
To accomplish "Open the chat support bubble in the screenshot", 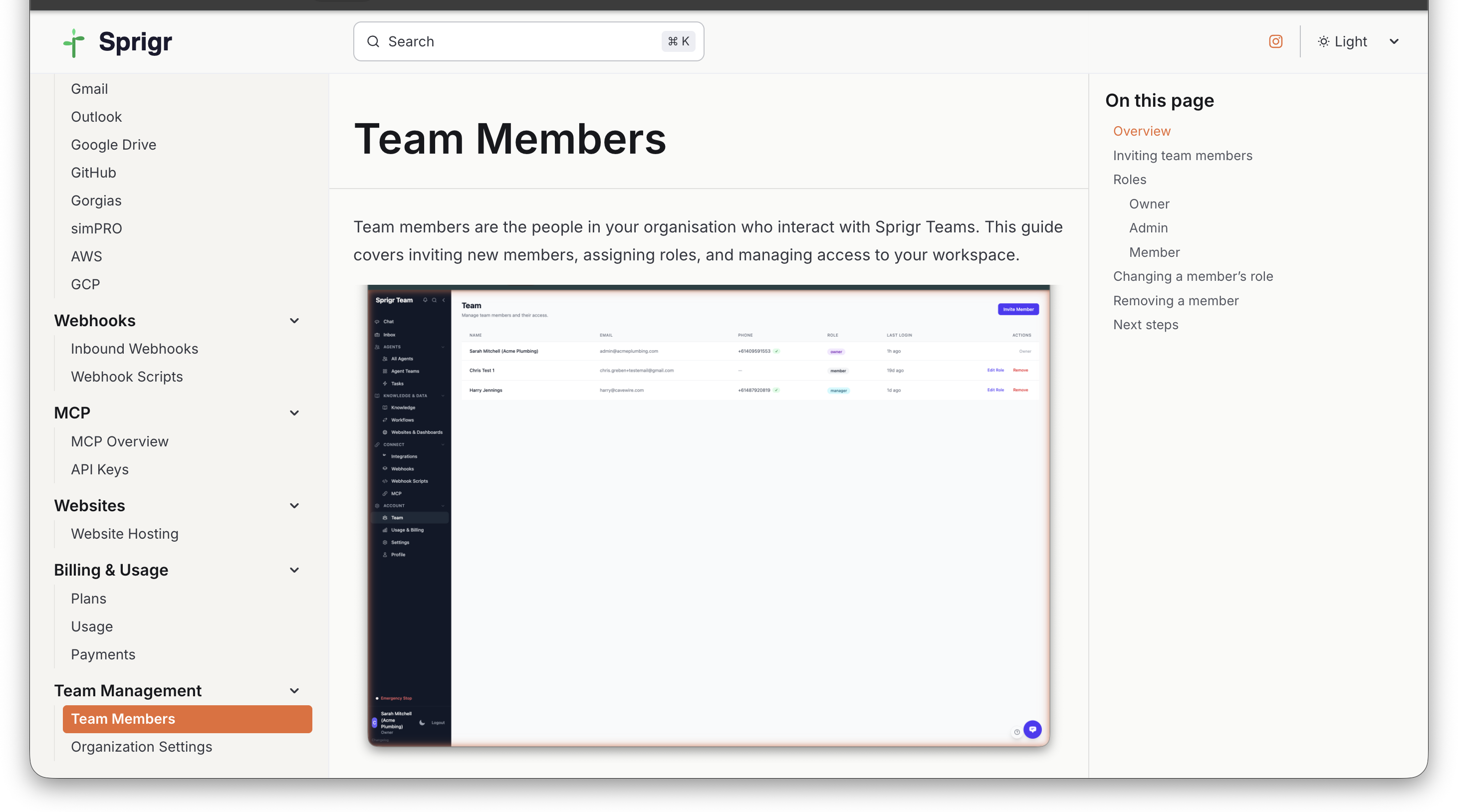I will [x=1032, y=729].
